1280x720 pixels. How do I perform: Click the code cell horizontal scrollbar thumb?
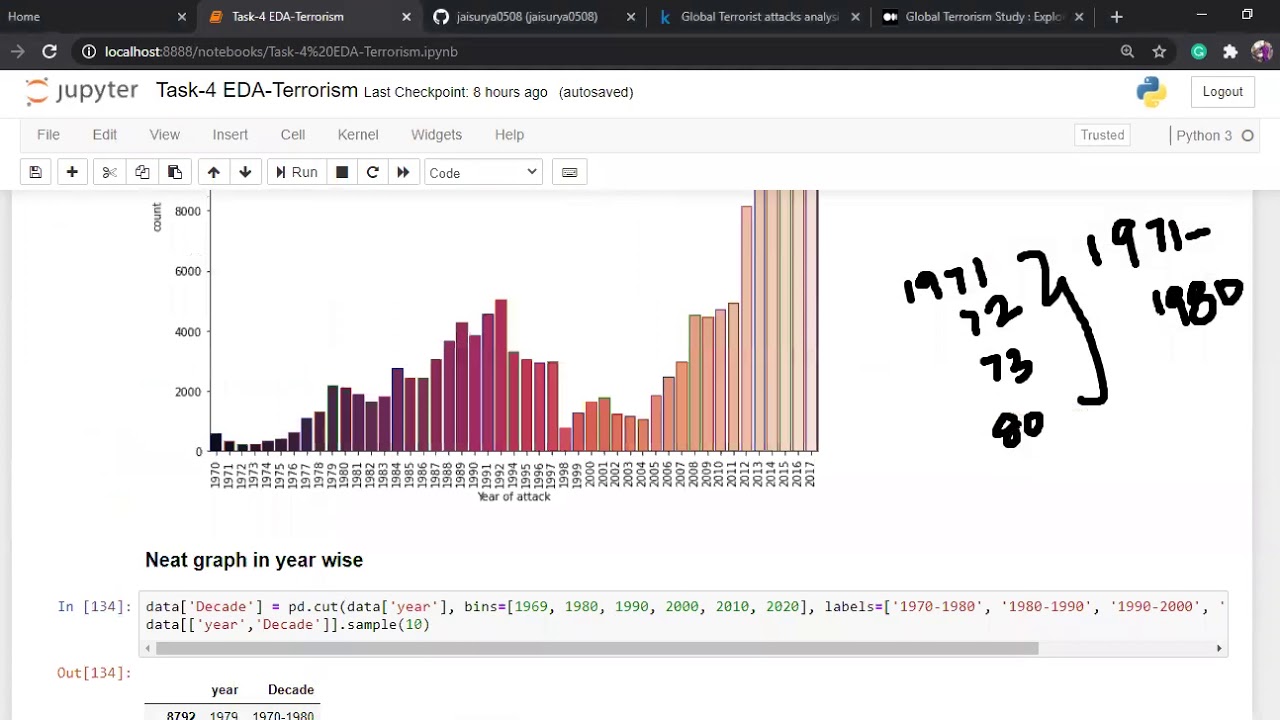(x=597, y=648)
